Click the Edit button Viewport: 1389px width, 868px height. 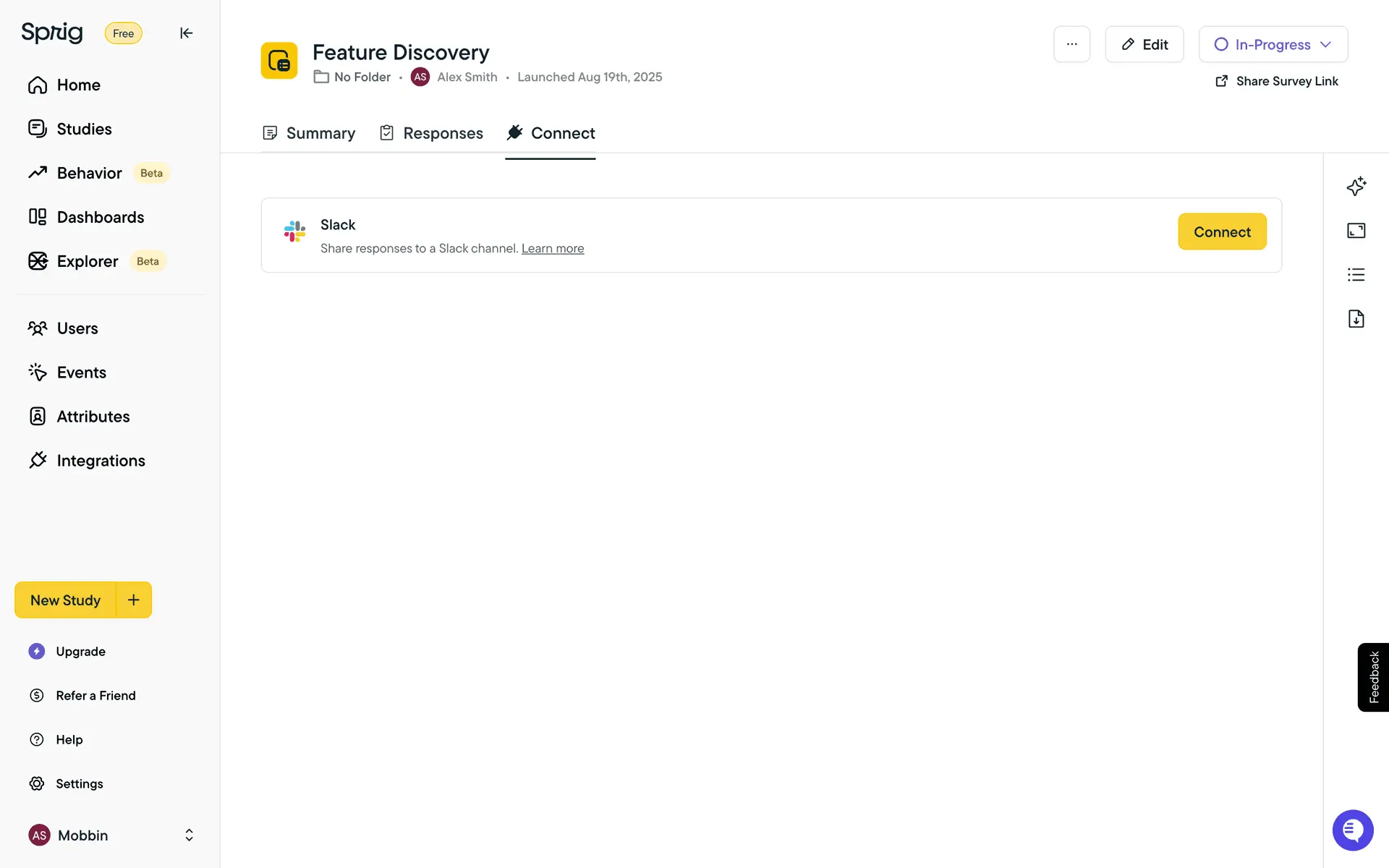(x=1144, y=44)
